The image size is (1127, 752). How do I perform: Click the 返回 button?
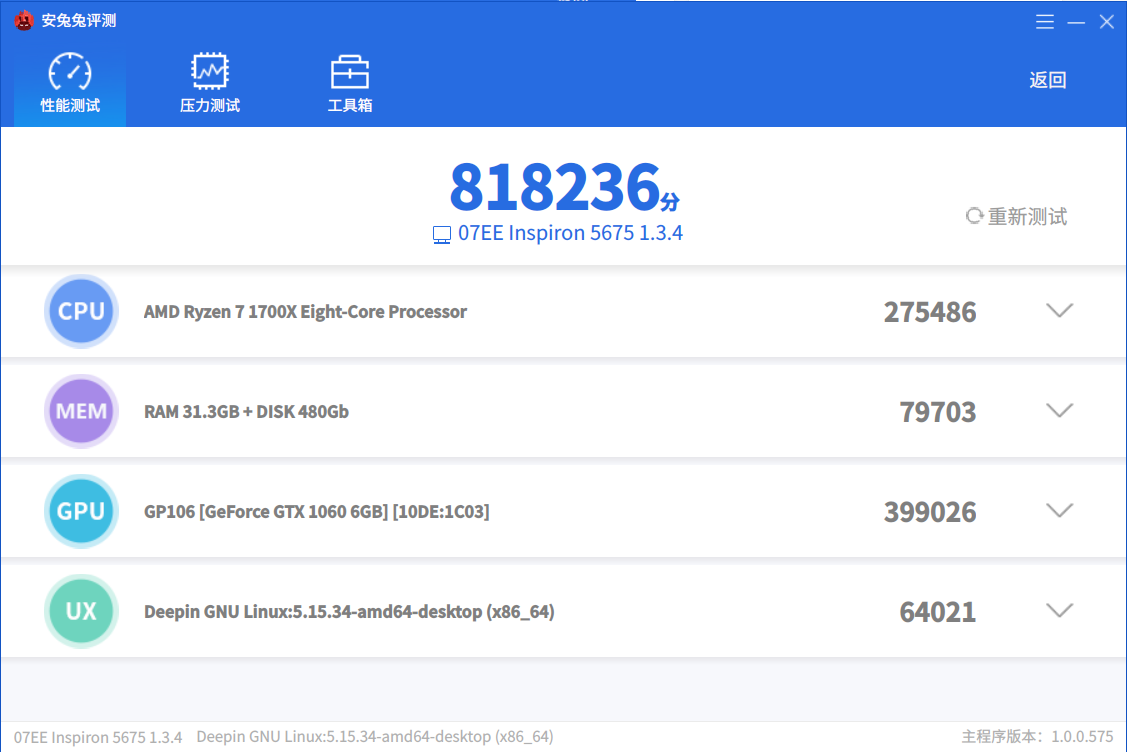1047,80
